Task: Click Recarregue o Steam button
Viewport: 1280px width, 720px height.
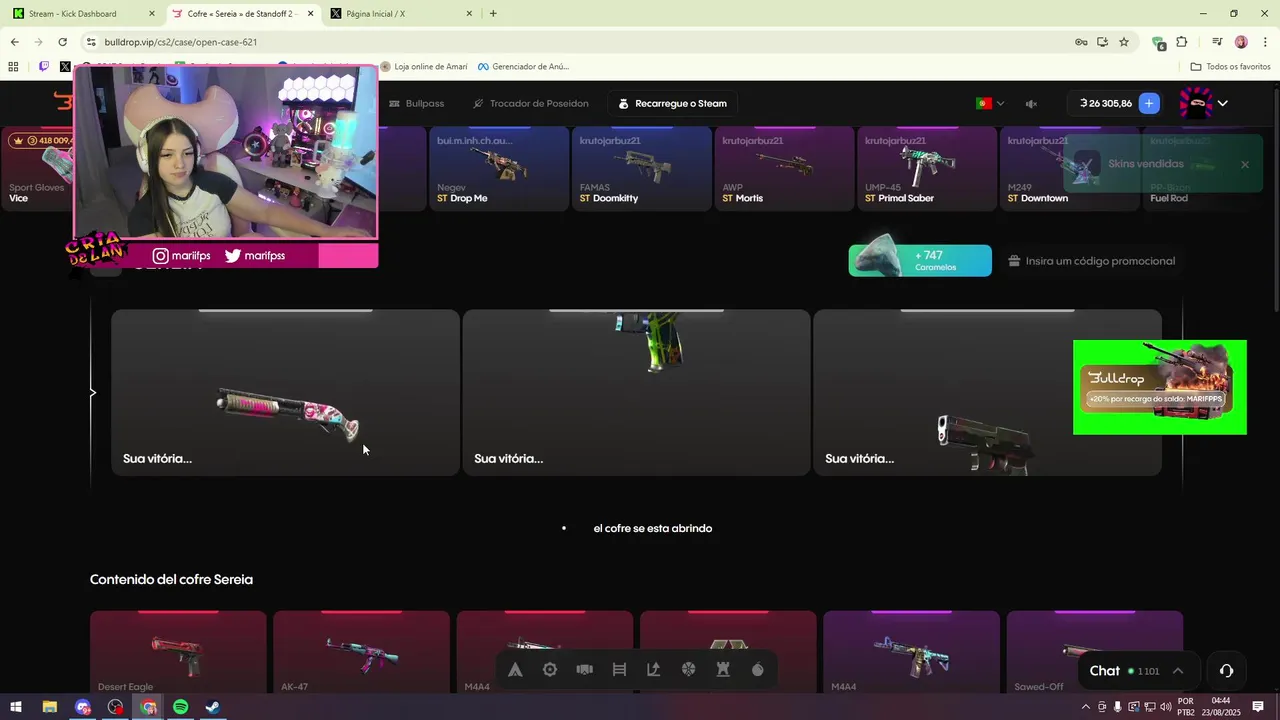Action: tap(672, 103)
